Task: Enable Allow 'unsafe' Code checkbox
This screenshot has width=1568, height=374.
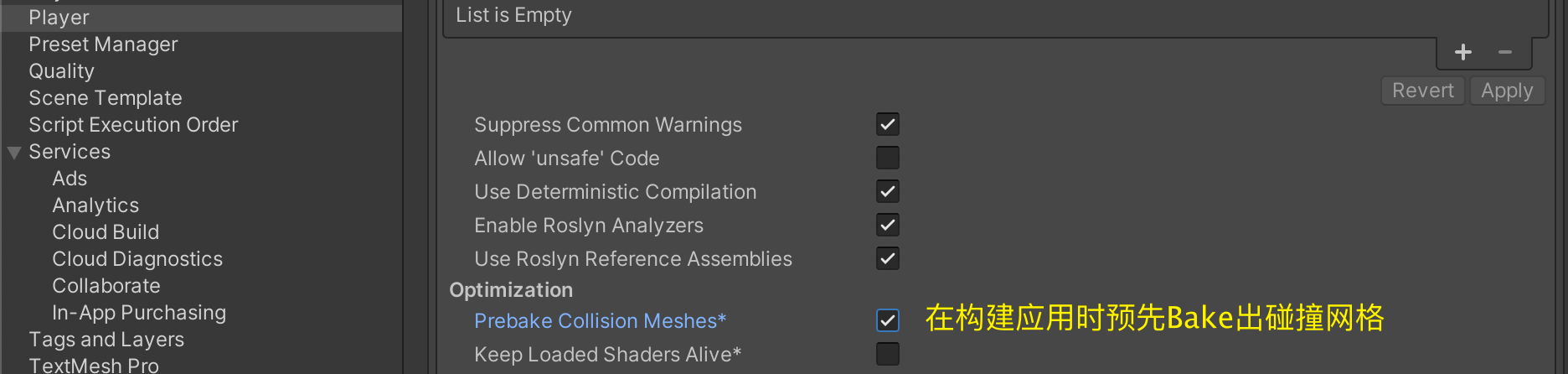Action: click(x=888, y=158)
